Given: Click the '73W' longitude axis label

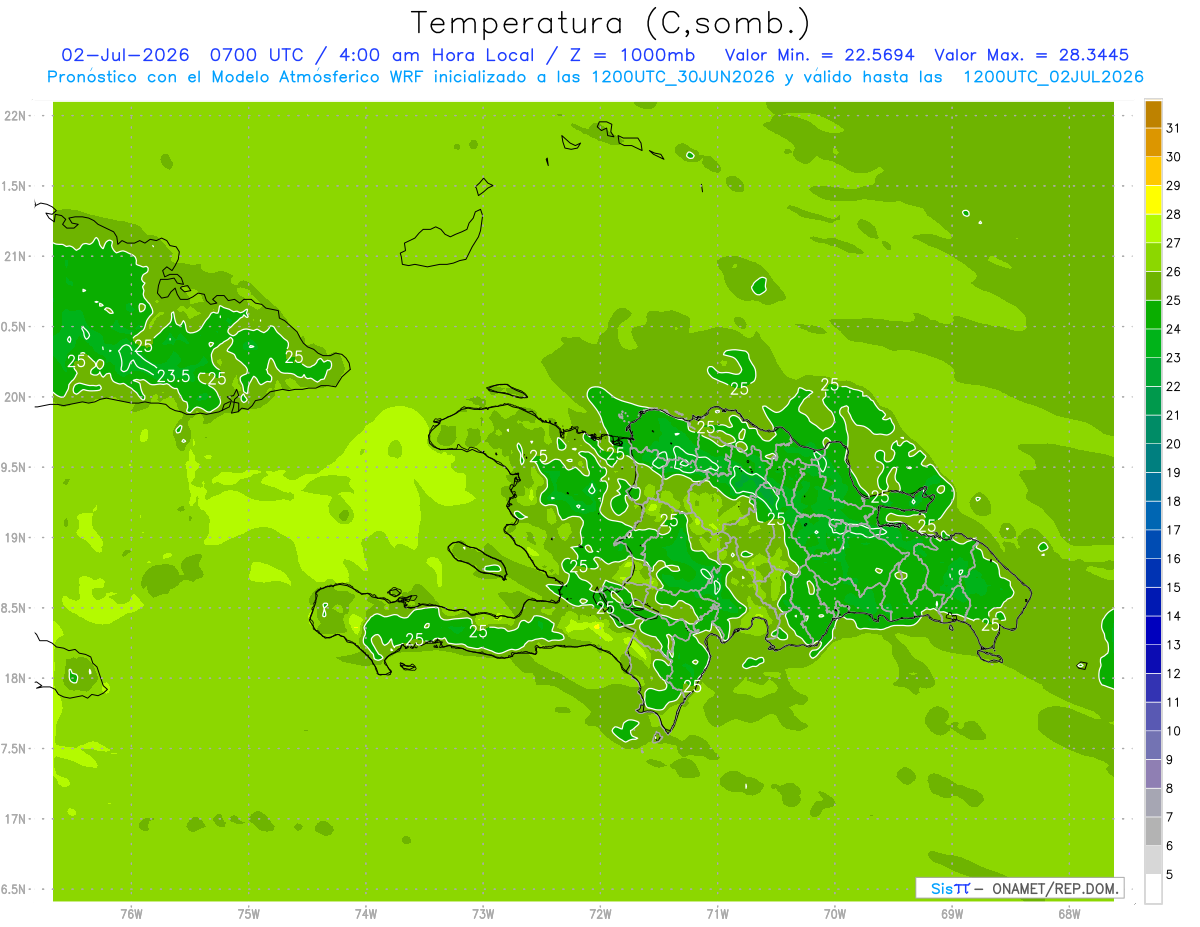Looking at the screenshot, I should 483,914.
